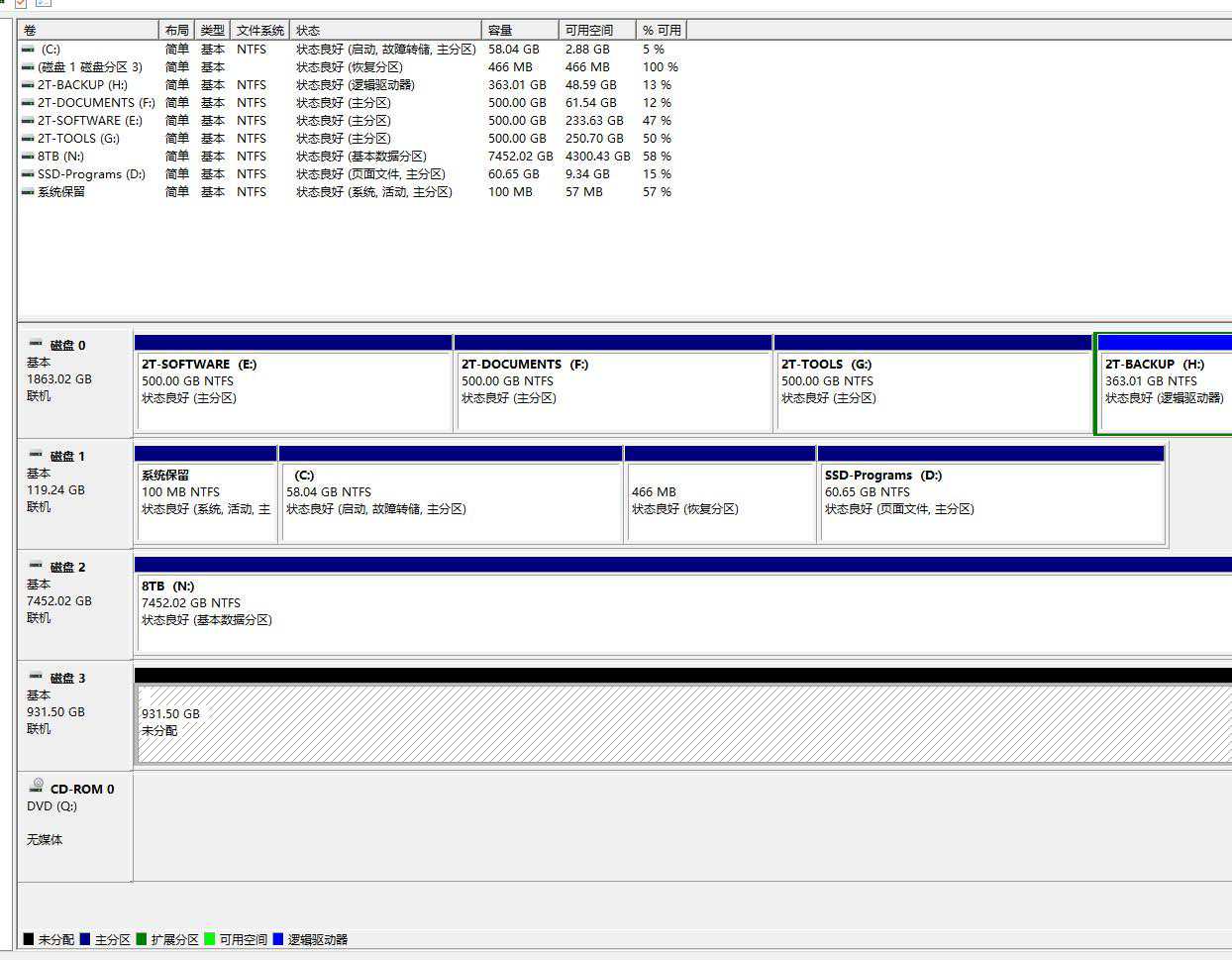The width and height of the screenshot is (1232, 960).
Task: Select the 466 MB recovery partition block
Action: click(x=720, y=501)
